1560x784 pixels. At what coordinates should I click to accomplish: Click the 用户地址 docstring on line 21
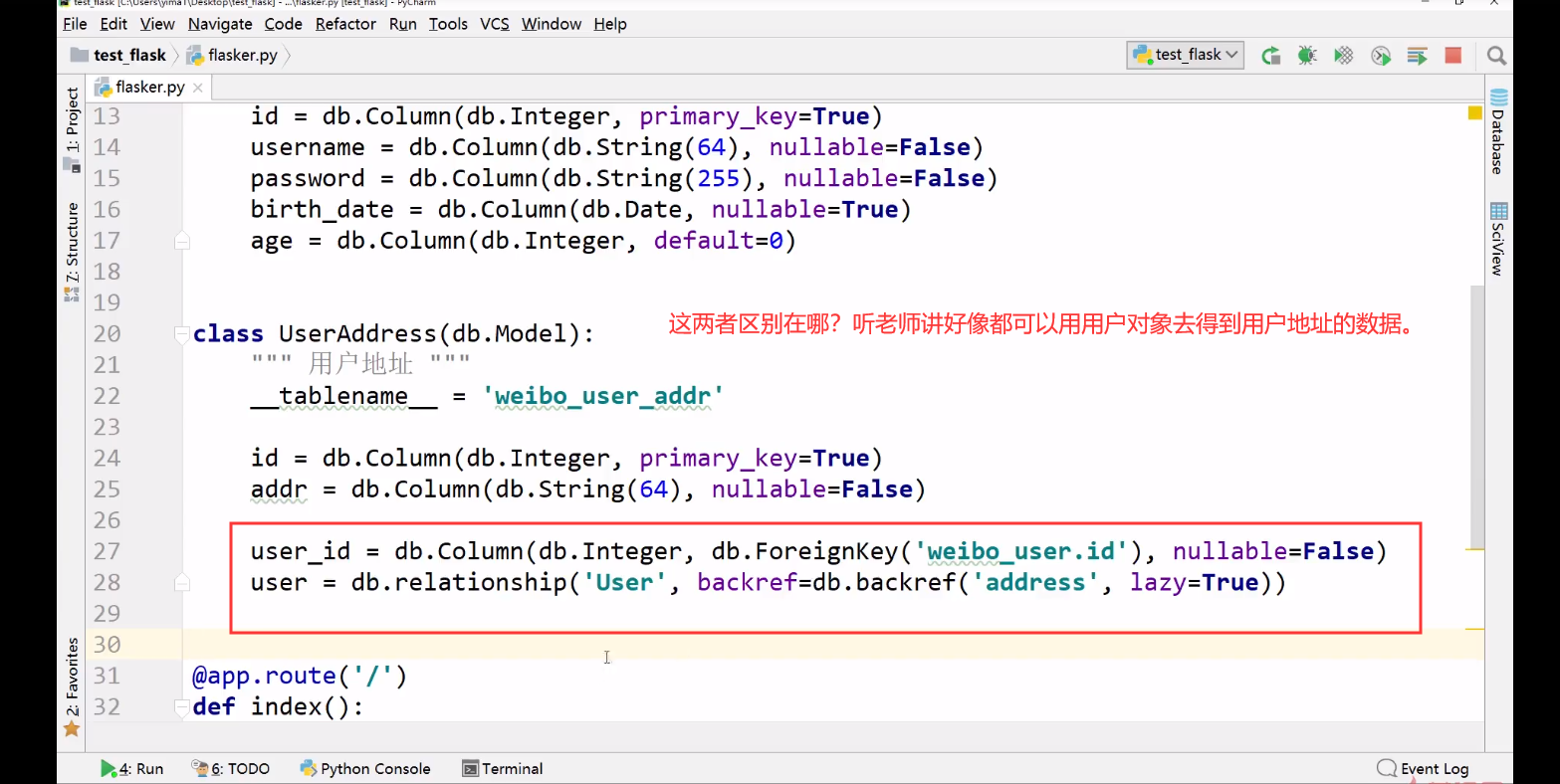pyautogui.click(x=360, y=364)
